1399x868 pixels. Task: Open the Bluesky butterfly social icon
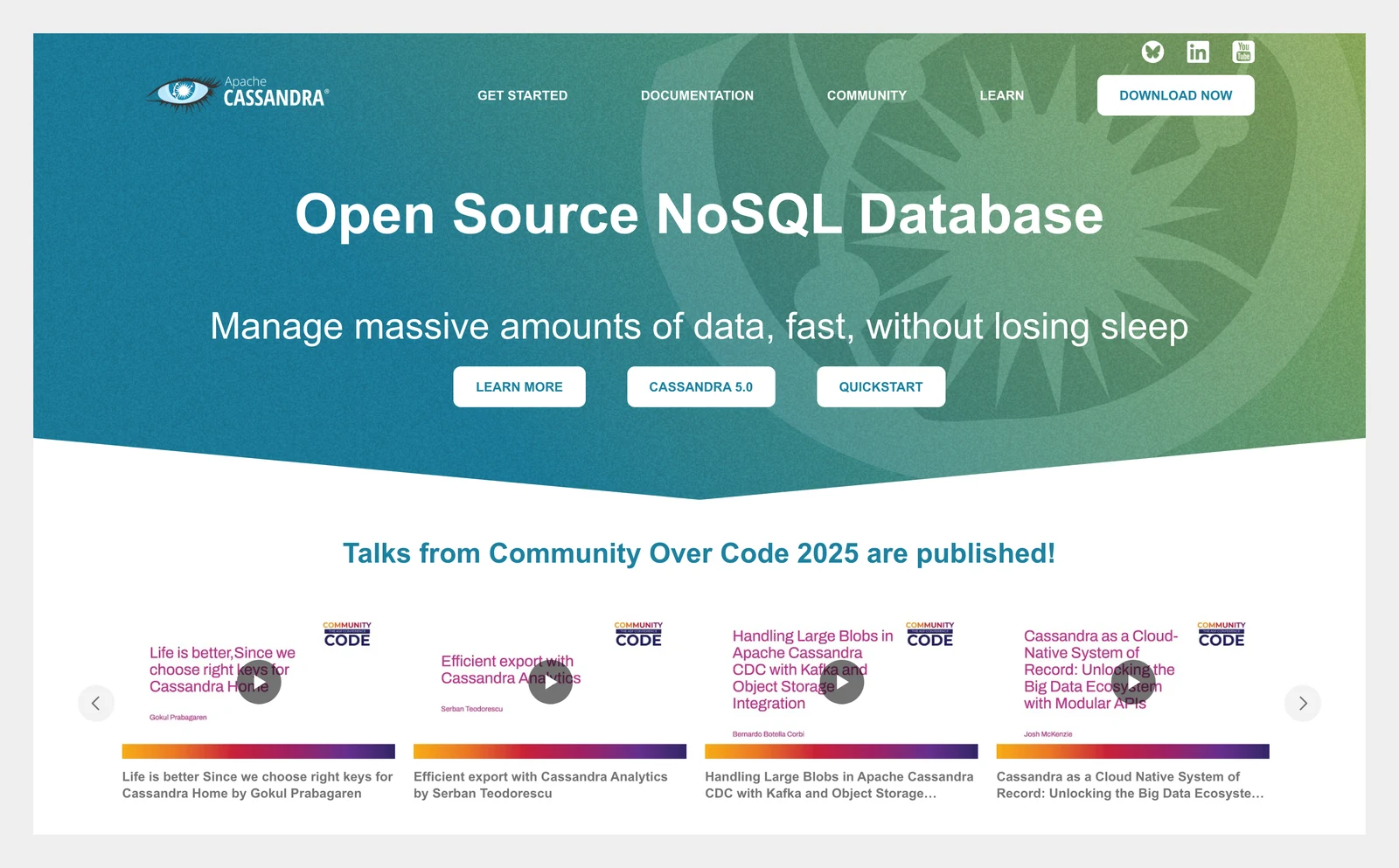point(1152,52)
